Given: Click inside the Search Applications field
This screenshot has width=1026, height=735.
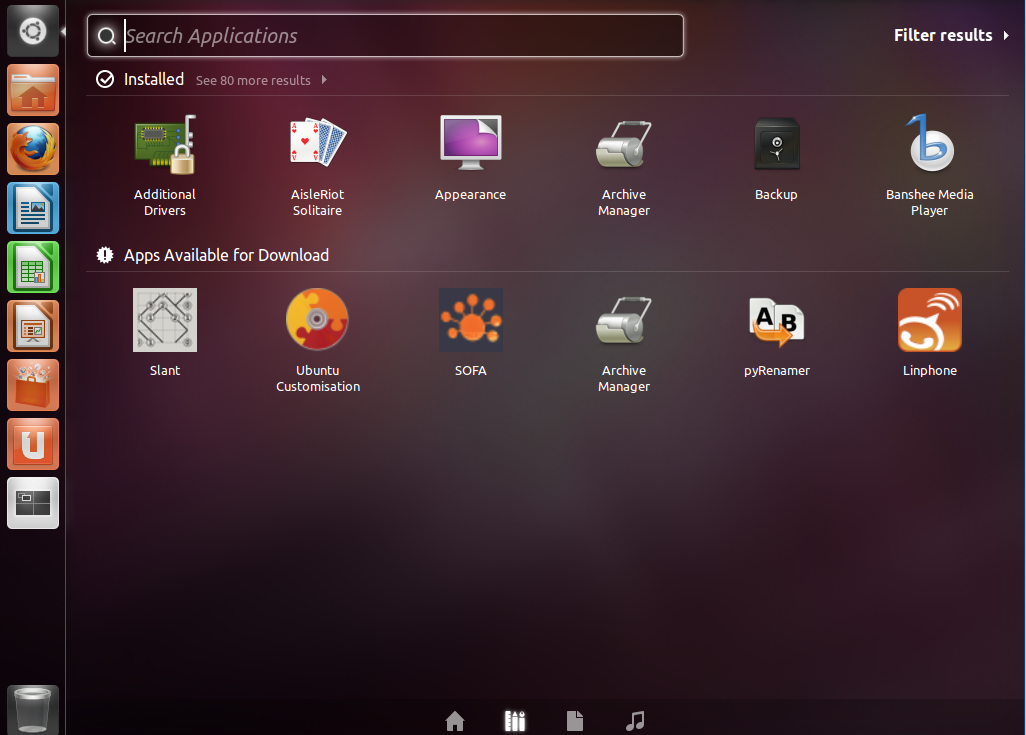Looking at the screenshot, I should click(x=385, y=35).
